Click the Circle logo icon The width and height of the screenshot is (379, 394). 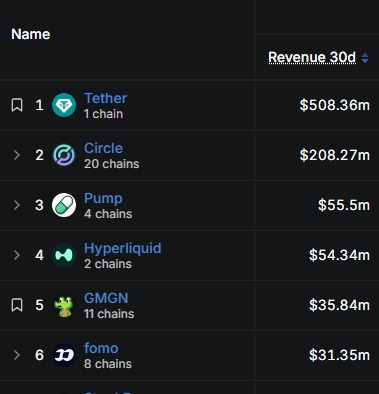coord(64,155)
